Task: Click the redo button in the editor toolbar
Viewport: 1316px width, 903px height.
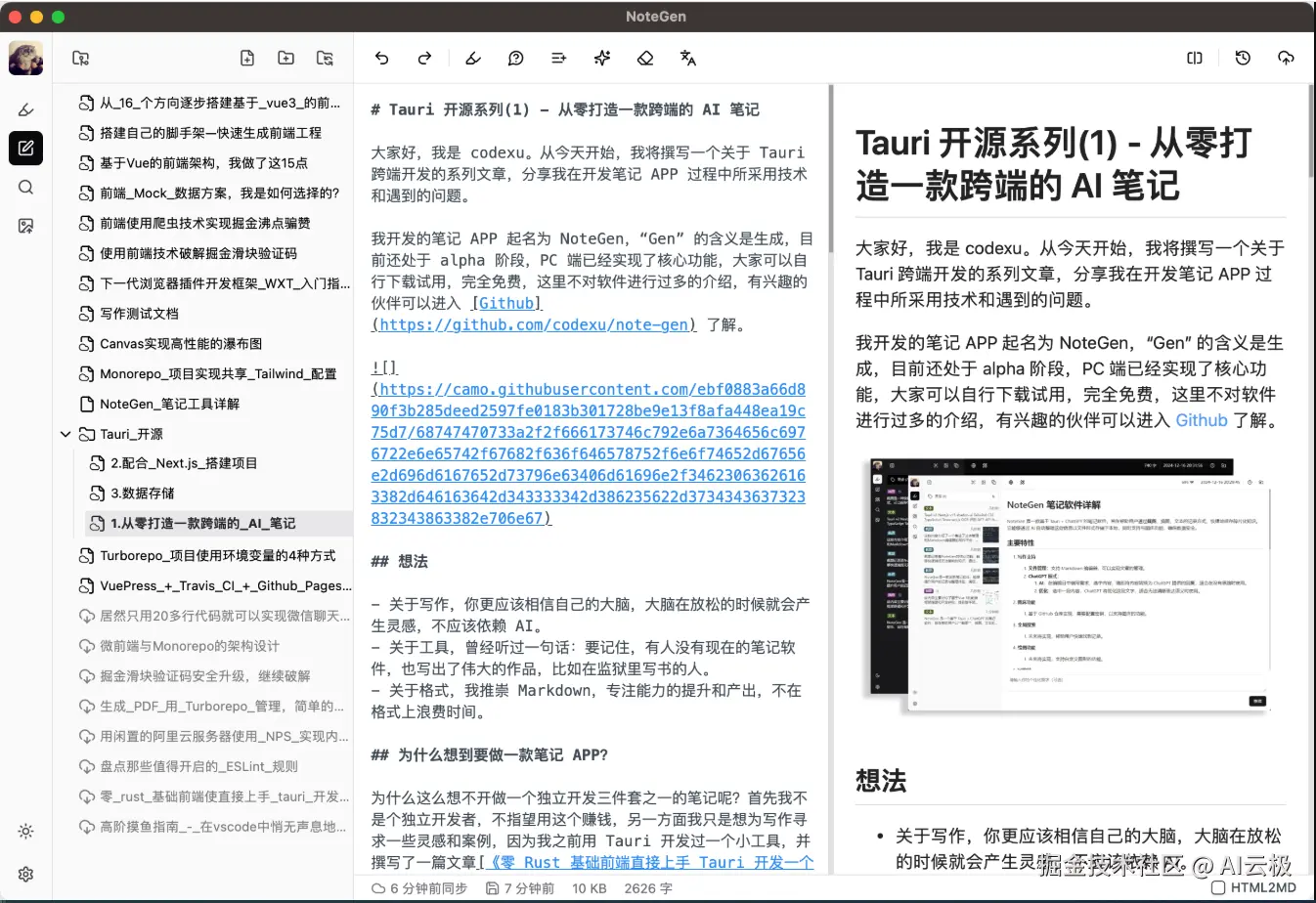Action: point(424,59)
